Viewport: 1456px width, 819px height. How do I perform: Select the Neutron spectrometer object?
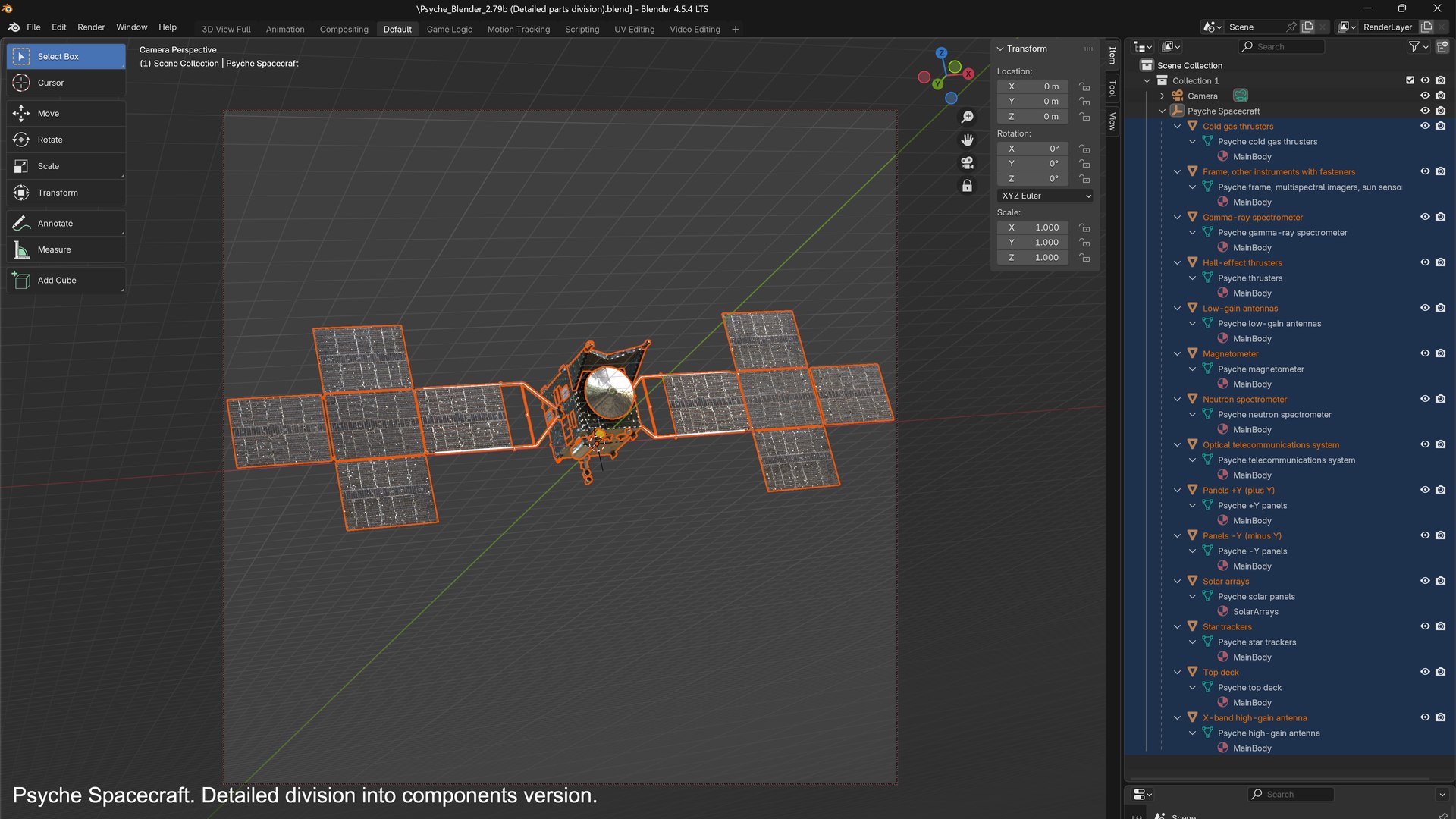(1244, 399)
